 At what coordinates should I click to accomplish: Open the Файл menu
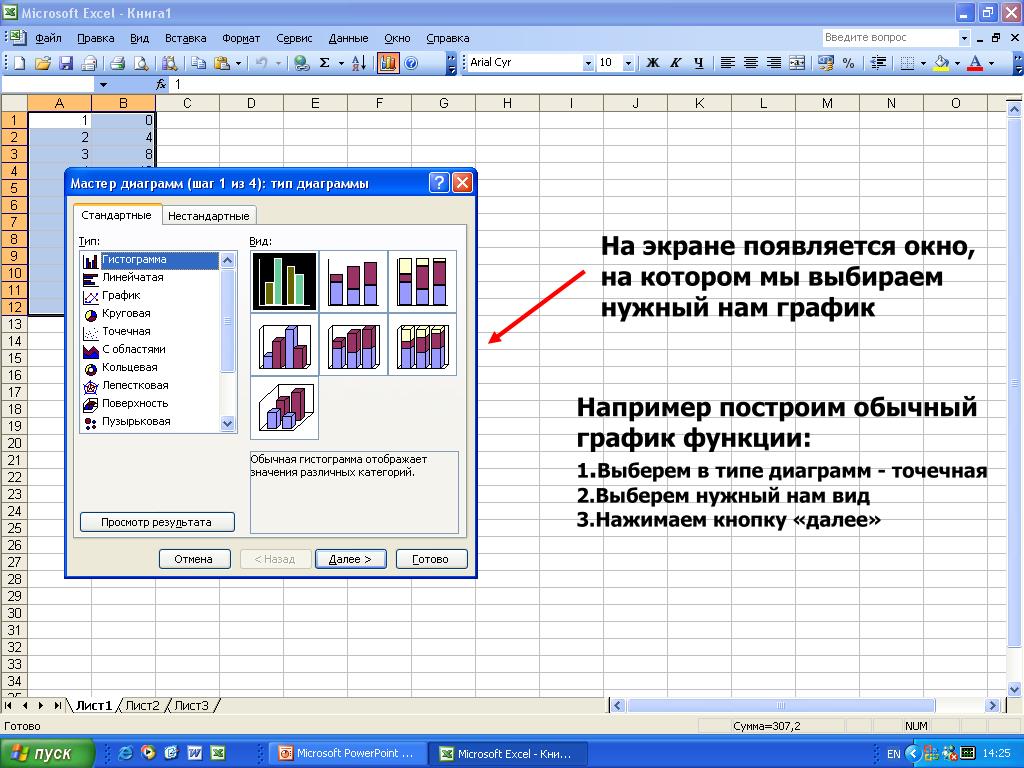[x=48, y=38]
